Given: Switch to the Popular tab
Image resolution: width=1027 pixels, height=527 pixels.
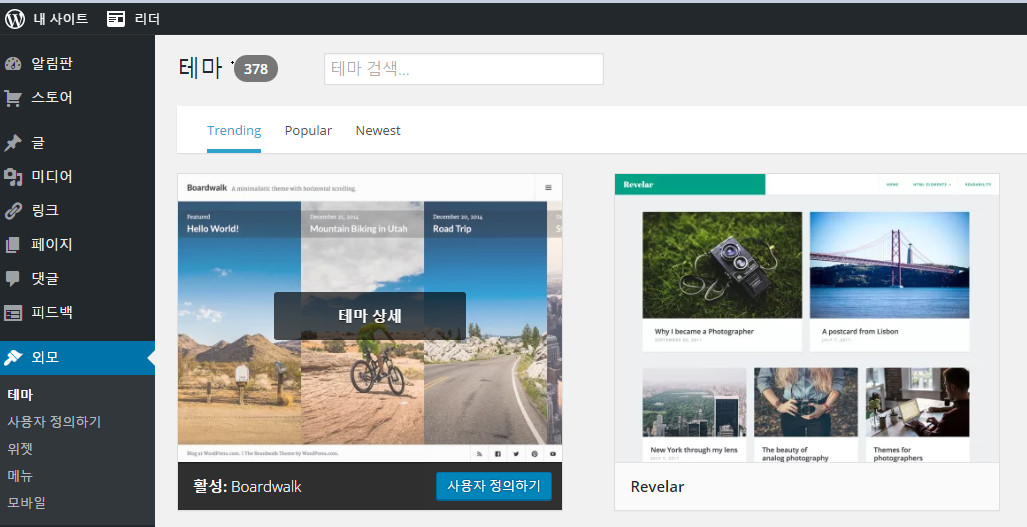Looking at the screenshot, I should [x=308, y=131].
